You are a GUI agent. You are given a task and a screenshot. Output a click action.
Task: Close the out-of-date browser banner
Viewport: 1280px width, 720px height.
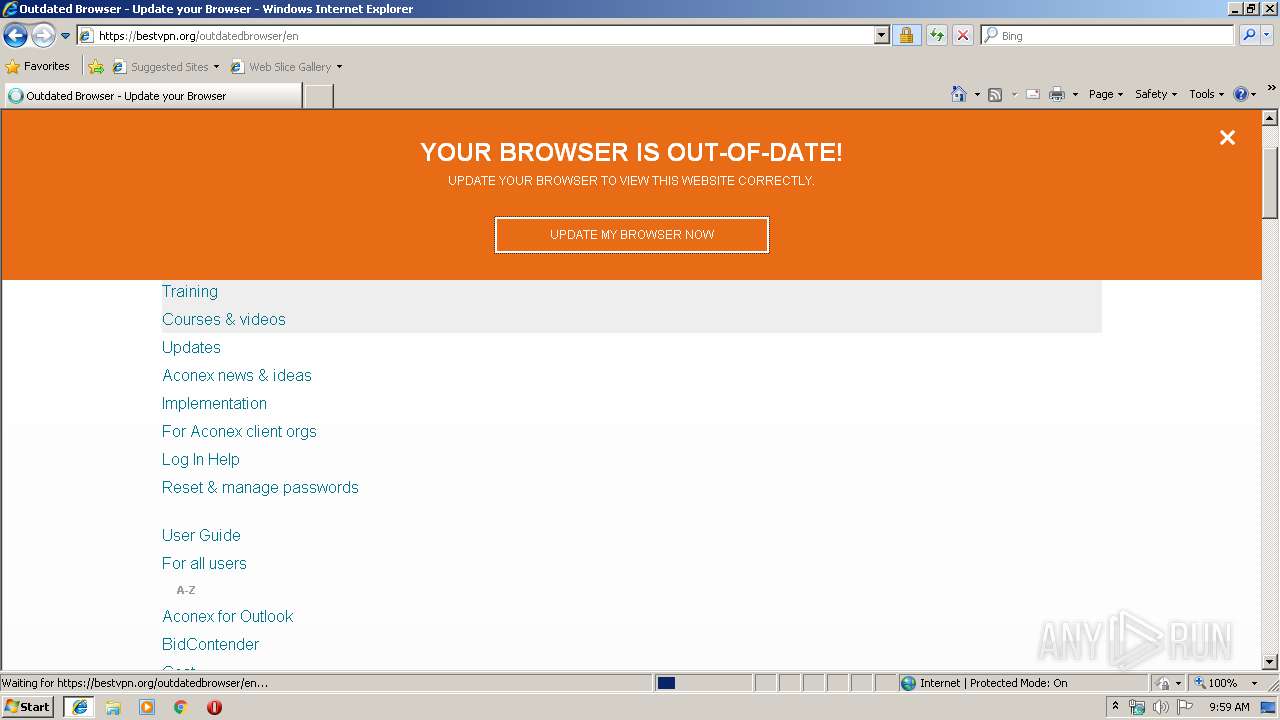click(1227, 138)
